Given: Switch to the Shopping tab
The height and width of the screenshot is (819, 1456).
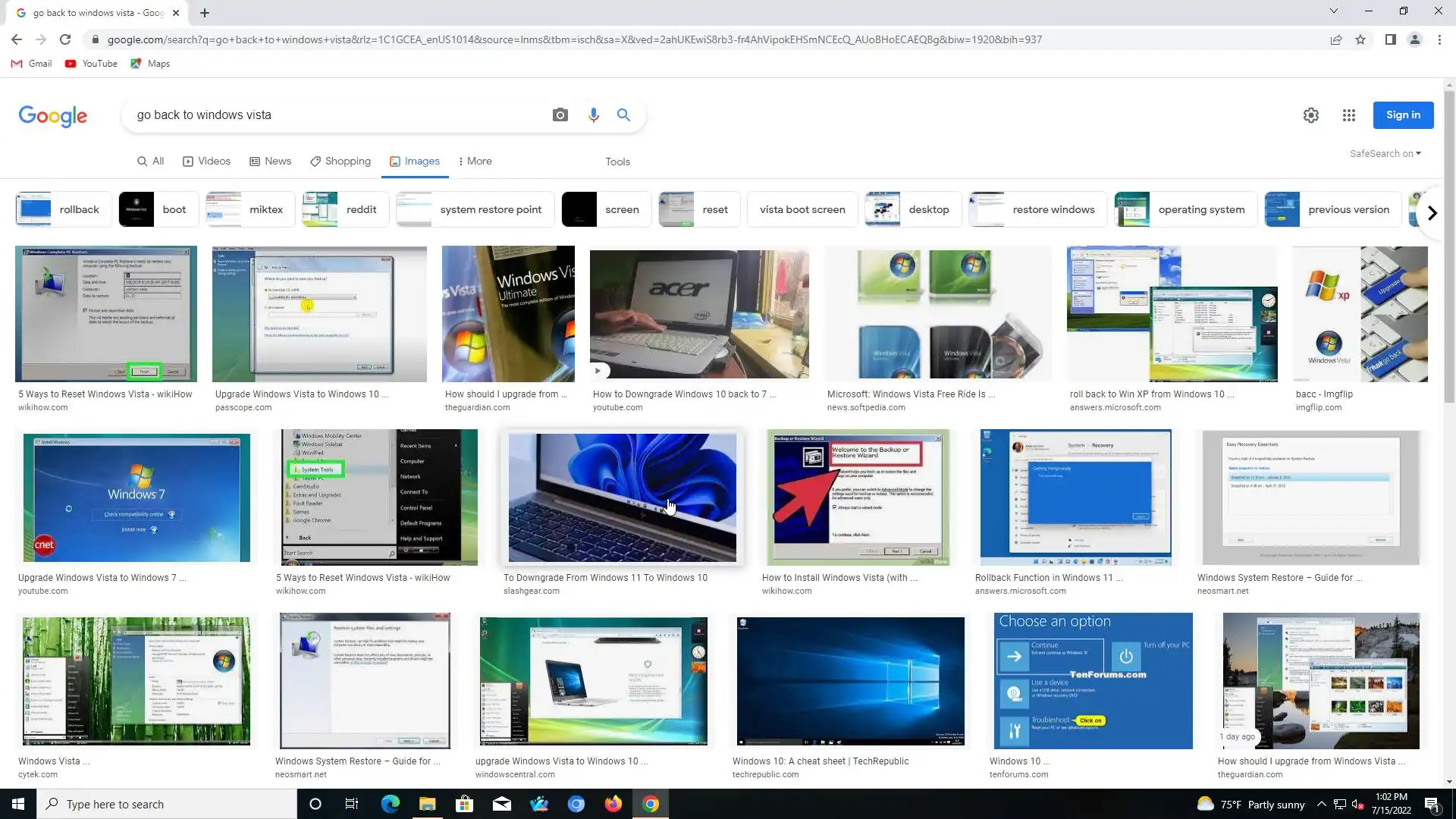Looking at the screenshot, I should (x=340, y=162).
